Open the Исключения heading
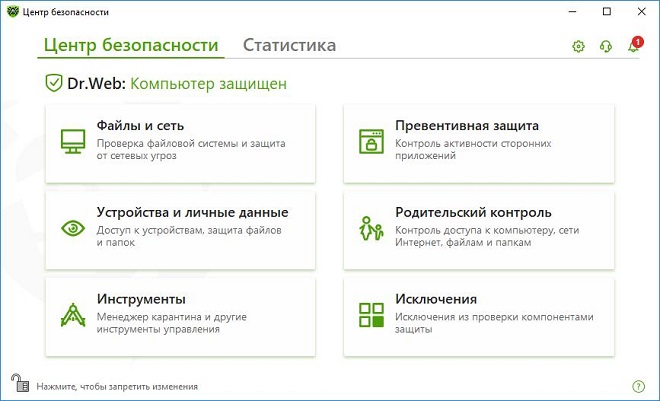660x401 pixels. click(x=436, y=299)
